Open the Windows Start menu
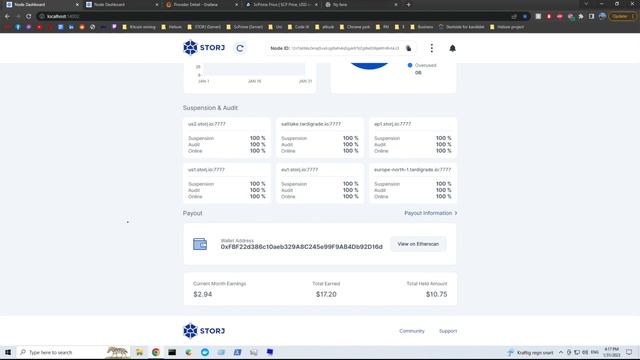 click(8, 352)
